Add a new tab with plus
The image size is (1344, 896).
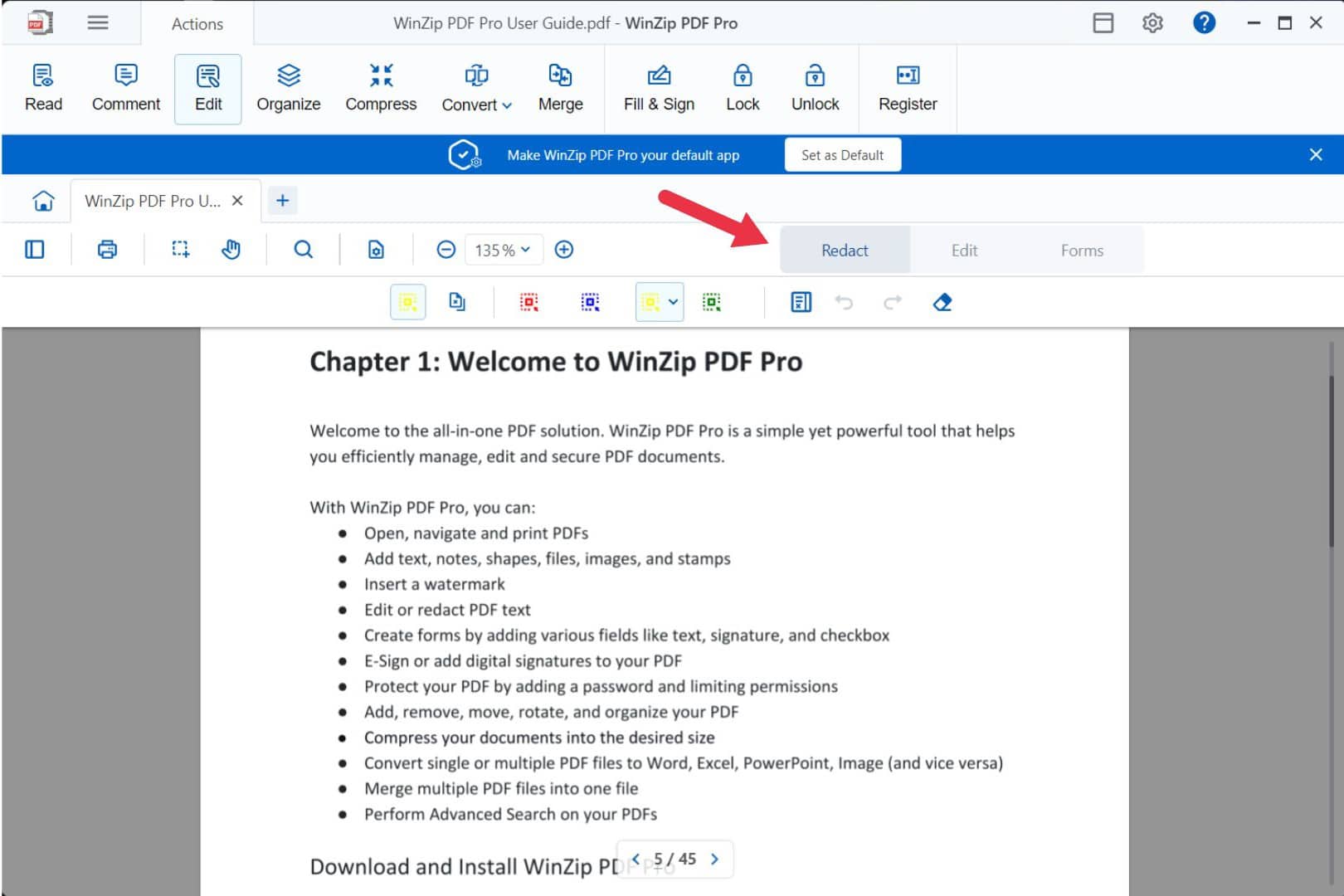282,201
